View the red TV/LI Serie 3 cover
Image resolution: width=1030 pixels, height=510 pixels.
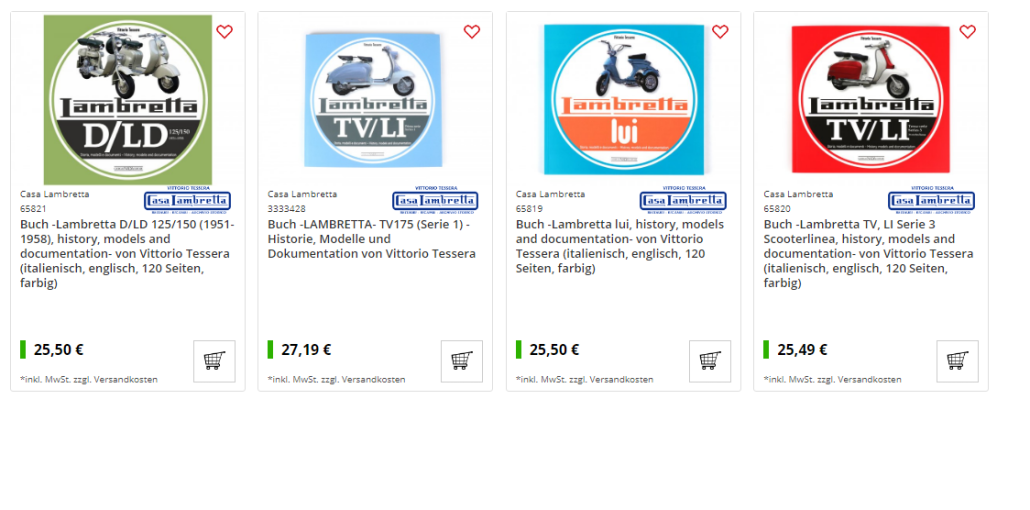(x=871, y=99)
